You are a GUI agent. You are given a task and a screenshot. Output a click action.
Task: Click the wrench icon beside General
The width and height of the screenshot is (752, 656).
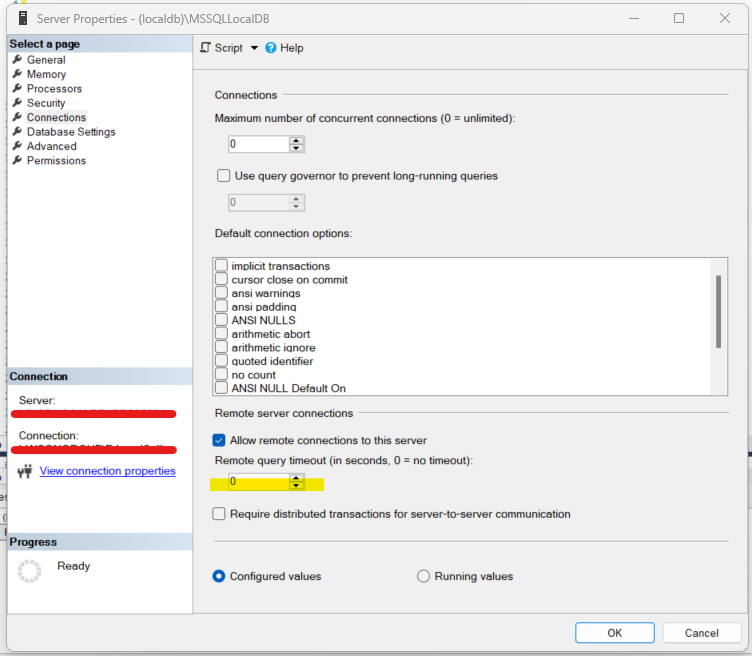[17, 59]
